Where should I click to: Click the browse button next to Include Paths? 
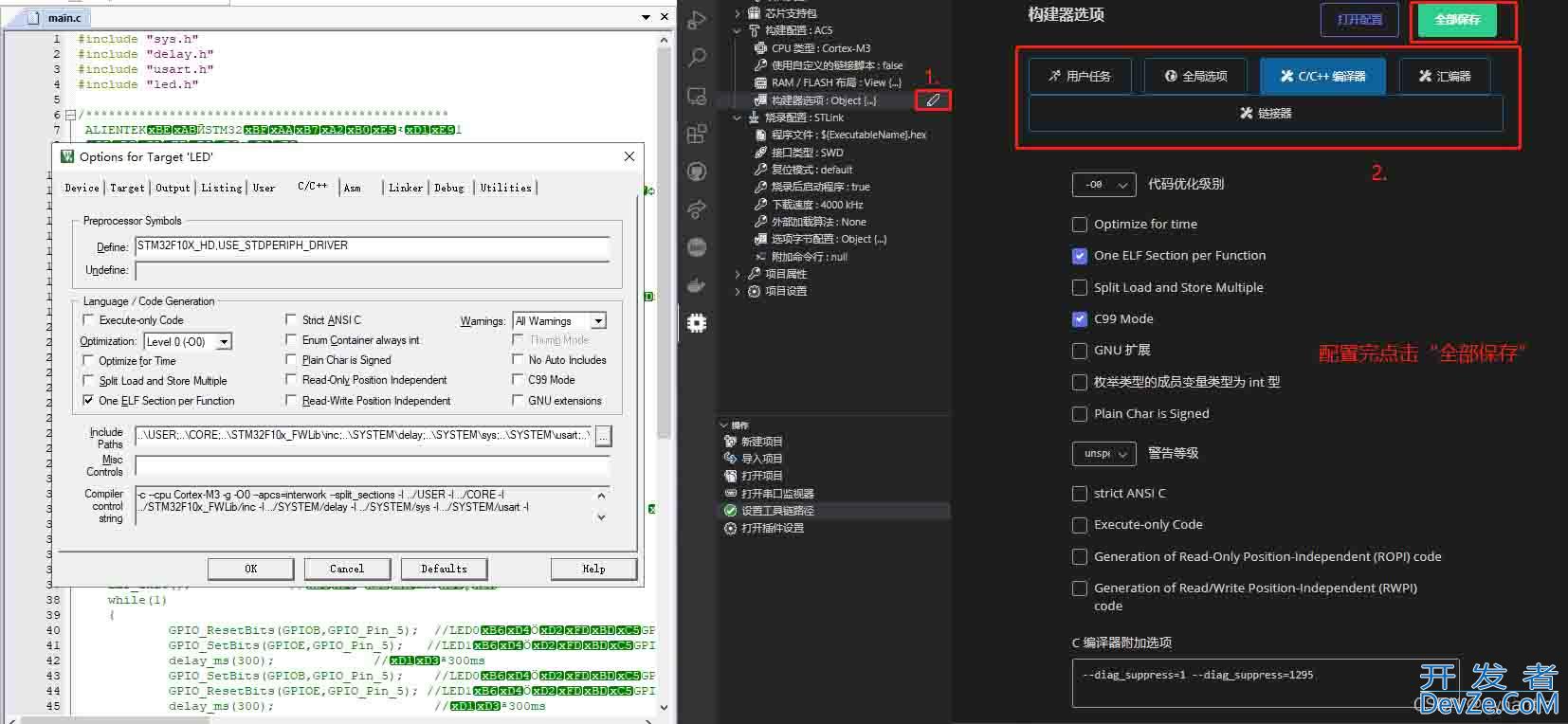click(x=603, y=436)
